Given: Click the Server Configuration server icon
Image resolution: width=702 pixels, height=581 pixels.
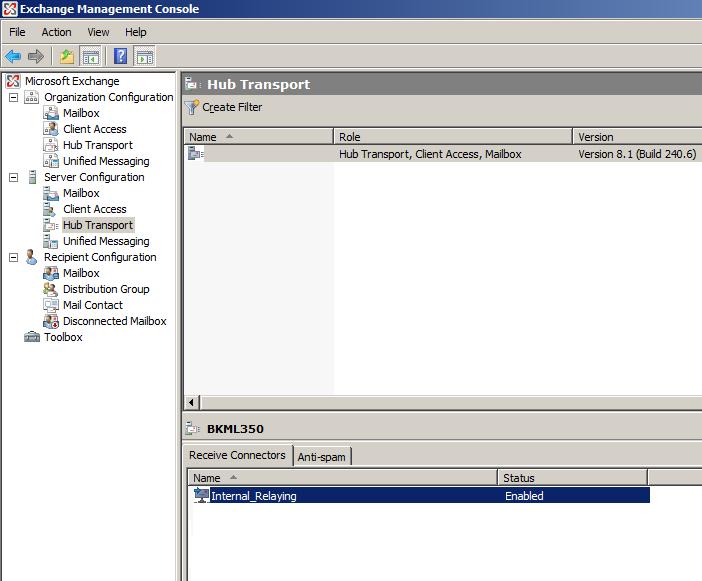Looking at the screenshot, I should click(32, 177).
